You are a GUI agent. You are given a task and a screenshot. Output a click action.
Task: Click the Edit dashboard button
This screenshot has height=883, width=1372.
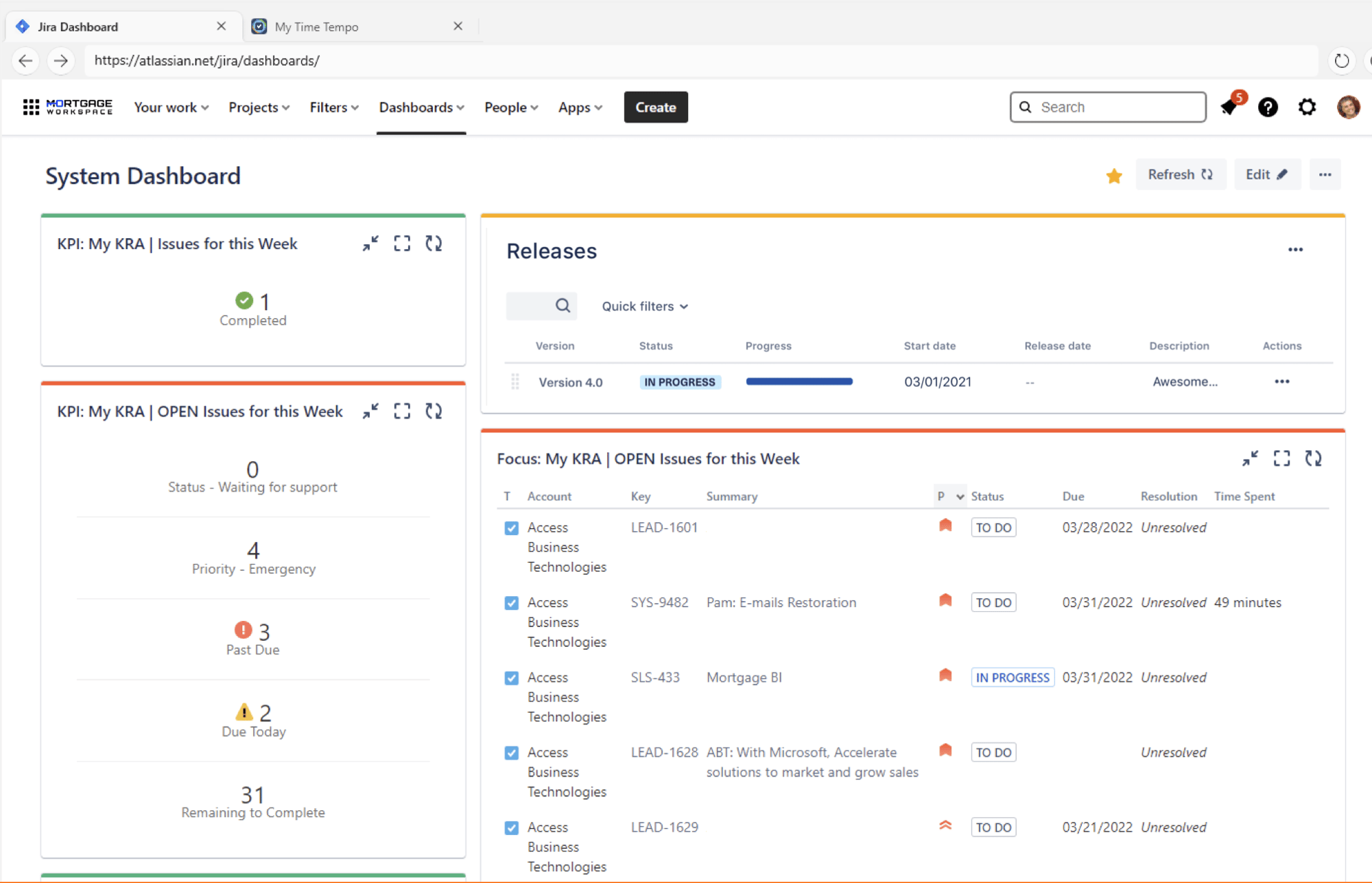1266,174
